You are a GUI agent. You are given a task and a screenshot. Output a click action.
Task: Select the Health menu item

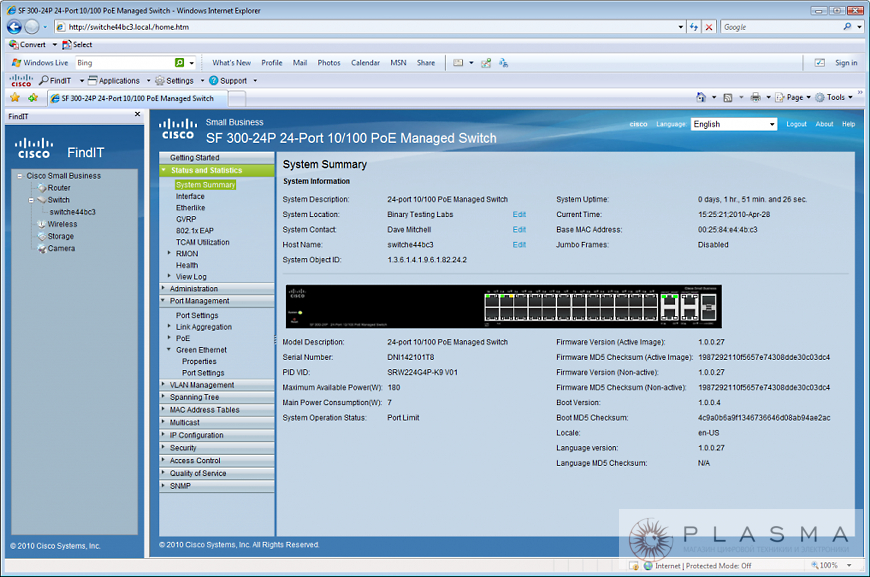pyautogui.click(x=187, y=265)
